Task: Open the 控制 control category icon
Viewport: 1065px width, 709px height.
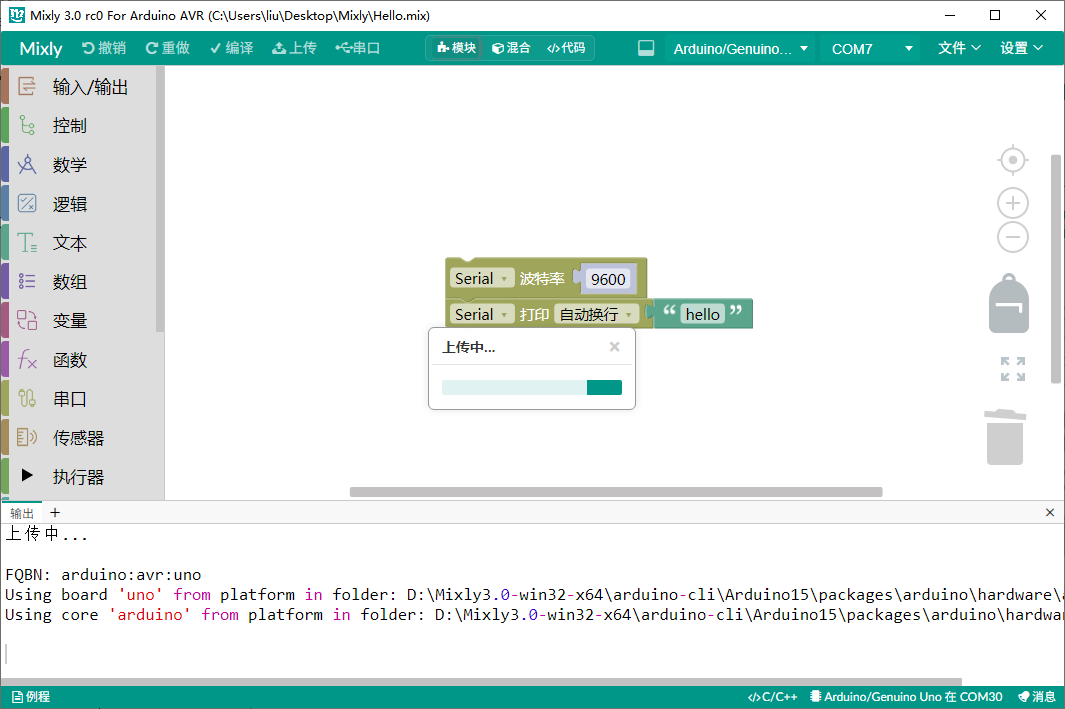Action: (27, 126)
